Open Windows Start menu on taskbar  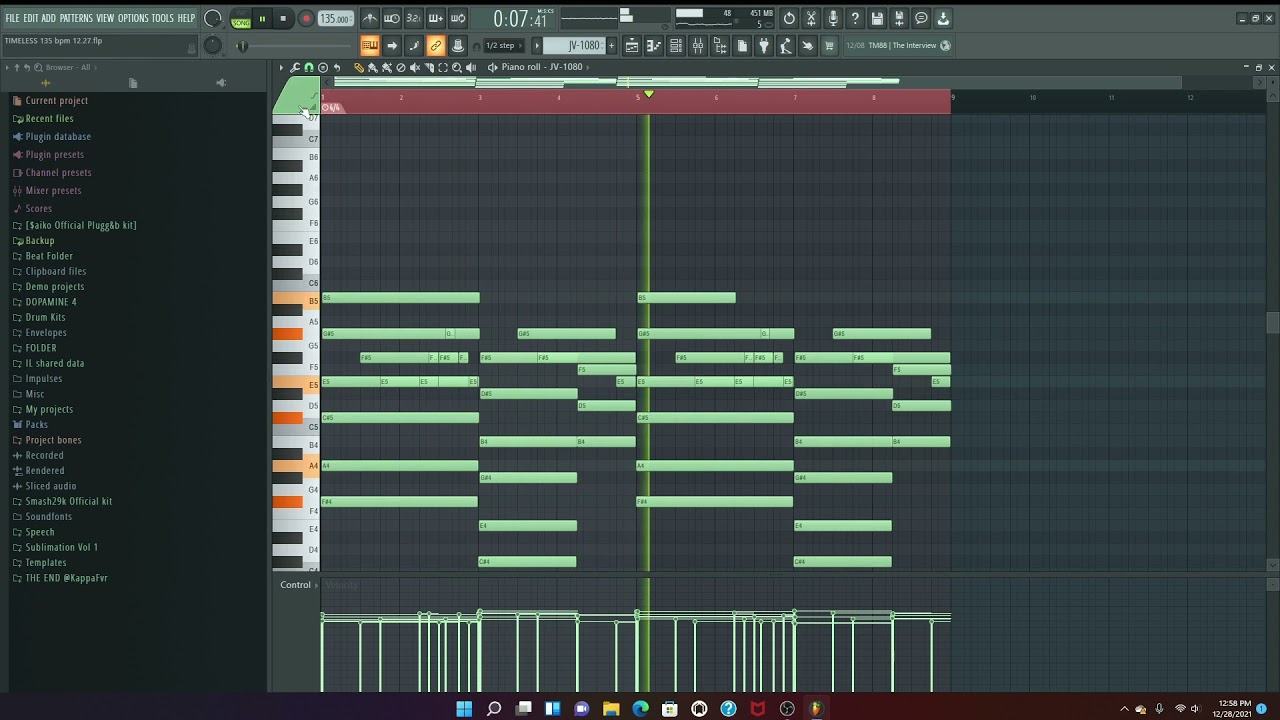464,709
